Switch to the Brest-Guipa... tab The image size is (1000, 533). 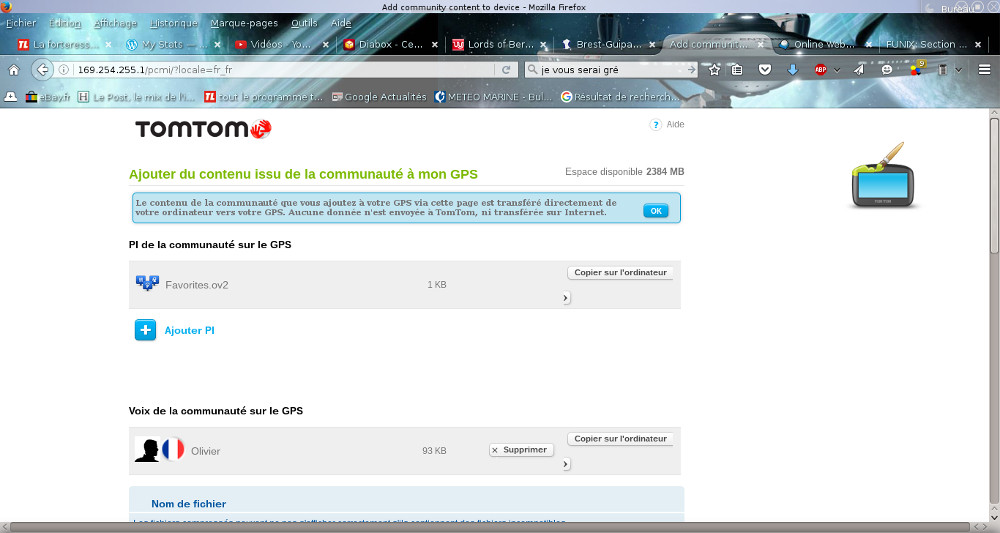click(607, 45)
